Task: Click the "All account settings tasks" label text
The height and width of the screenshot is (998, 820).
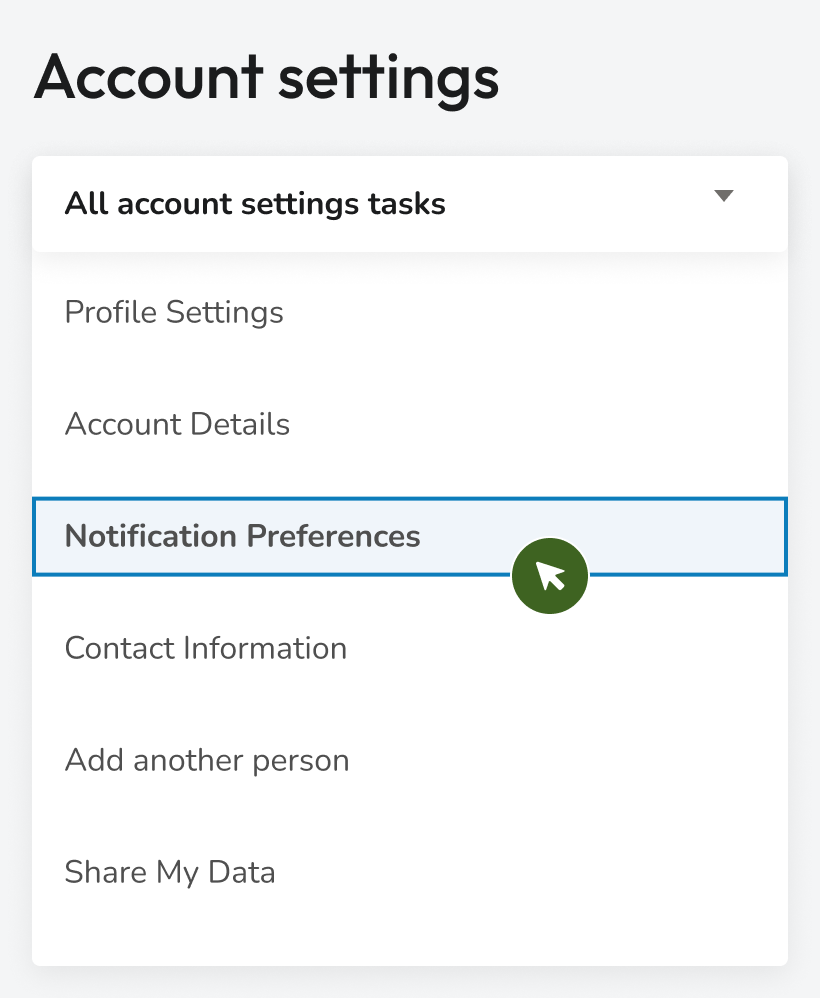Action: pos(255,204)
